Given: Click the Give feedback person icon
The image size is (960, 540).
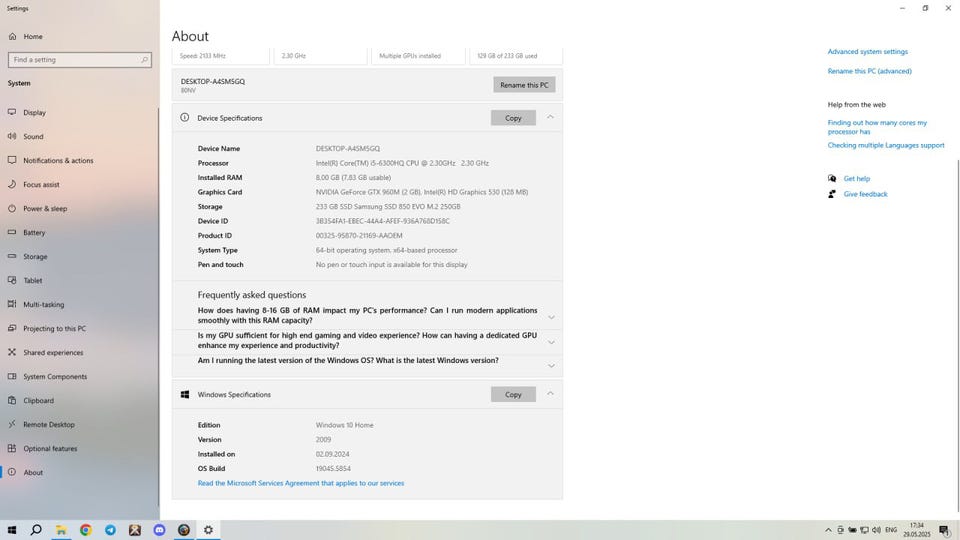Looking at the screenshot, I should (x=832, y=194).
